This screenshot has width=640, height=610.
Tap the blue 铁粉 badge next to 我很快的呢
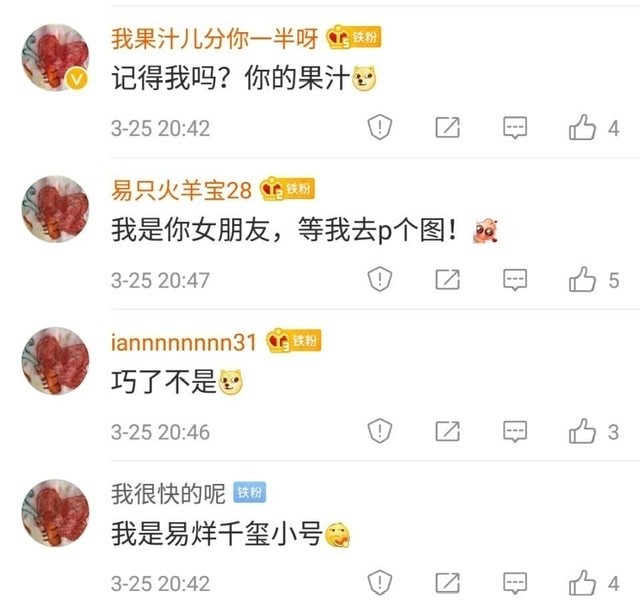249,492
